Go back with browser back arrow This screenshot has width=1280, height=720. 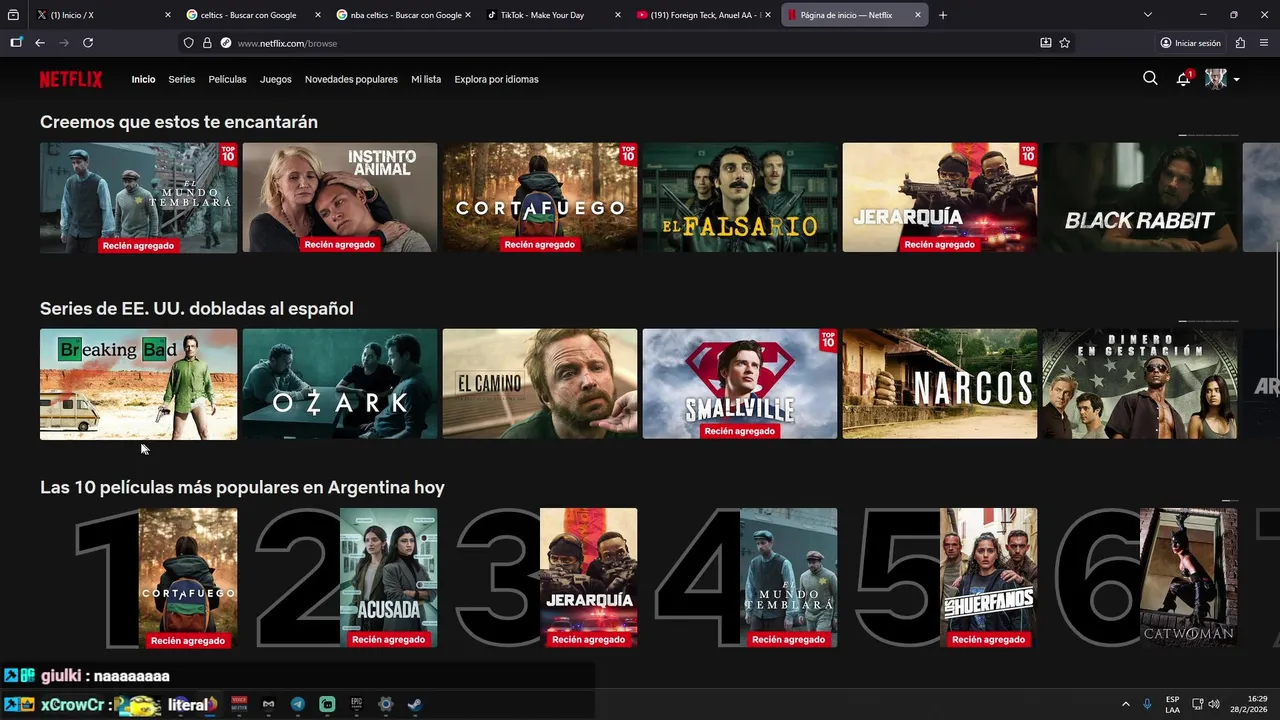(x=40, y=43)
